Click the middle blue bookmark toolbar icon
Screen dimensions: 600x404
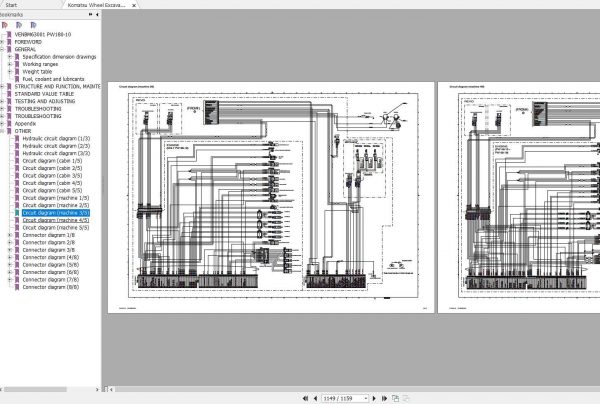[19, 25]
